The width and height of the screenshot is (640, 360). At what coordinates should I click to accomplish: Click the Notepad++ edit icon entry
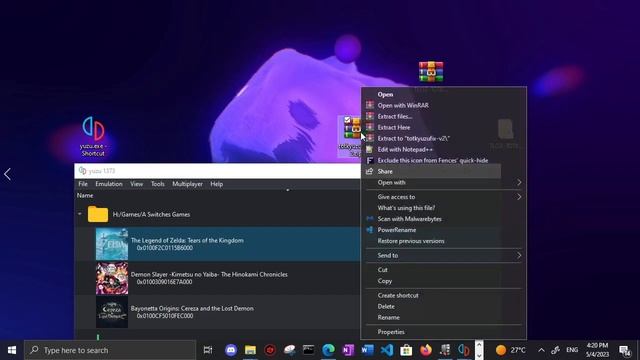pos(370,149)
